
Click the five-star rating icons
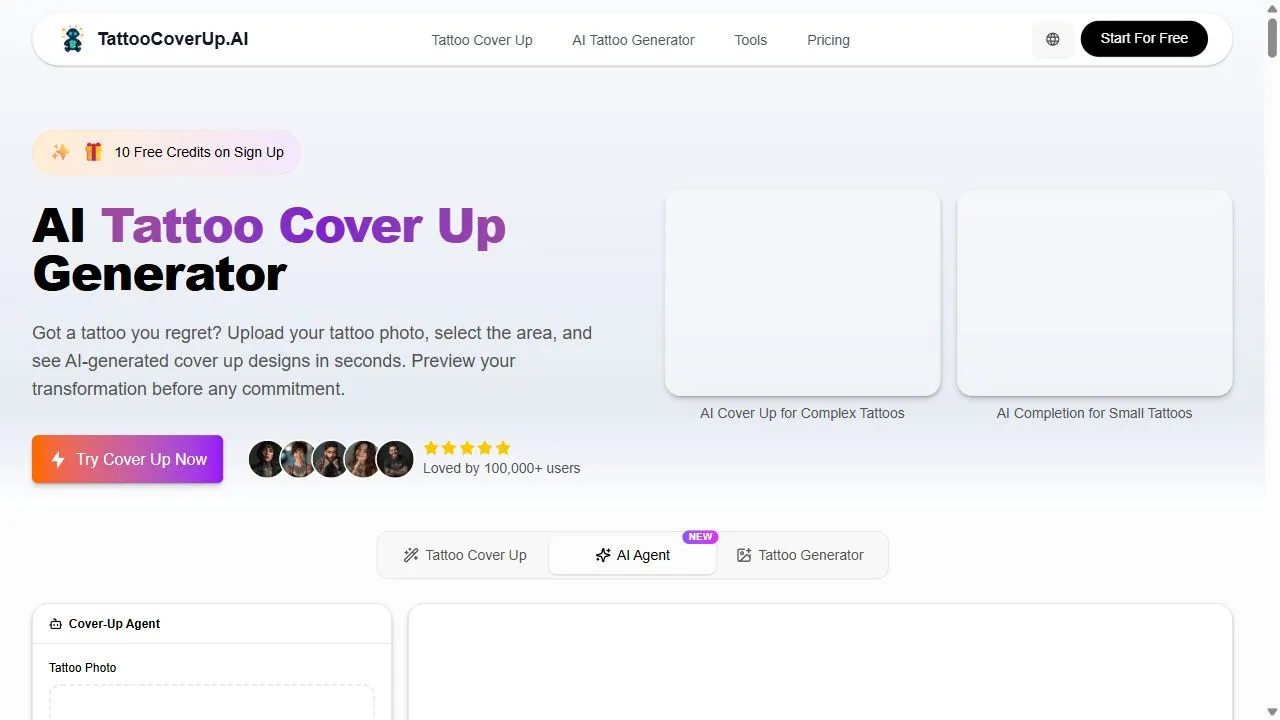[467, 448]
